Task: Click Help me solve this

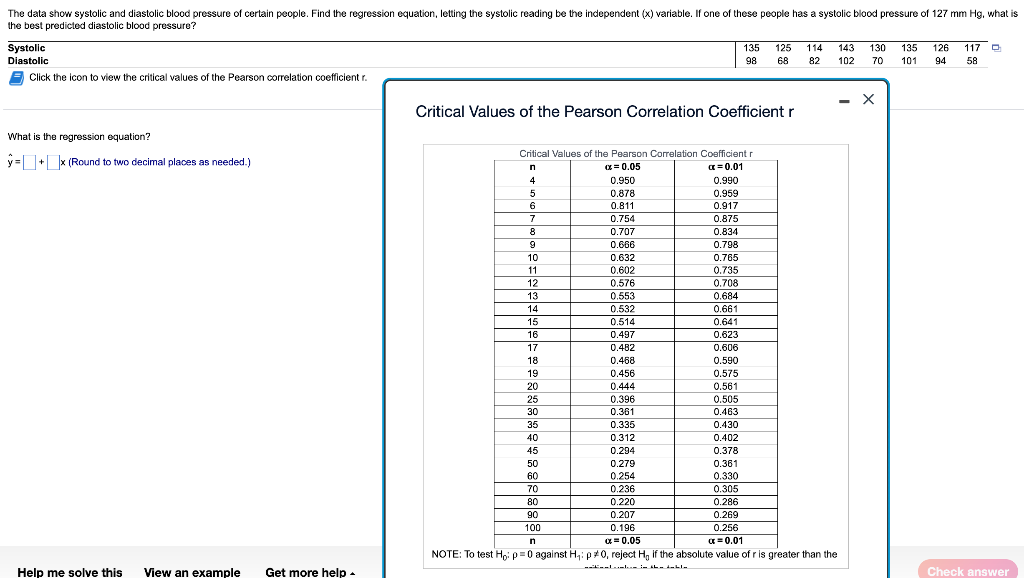Action: pos(70,572)
